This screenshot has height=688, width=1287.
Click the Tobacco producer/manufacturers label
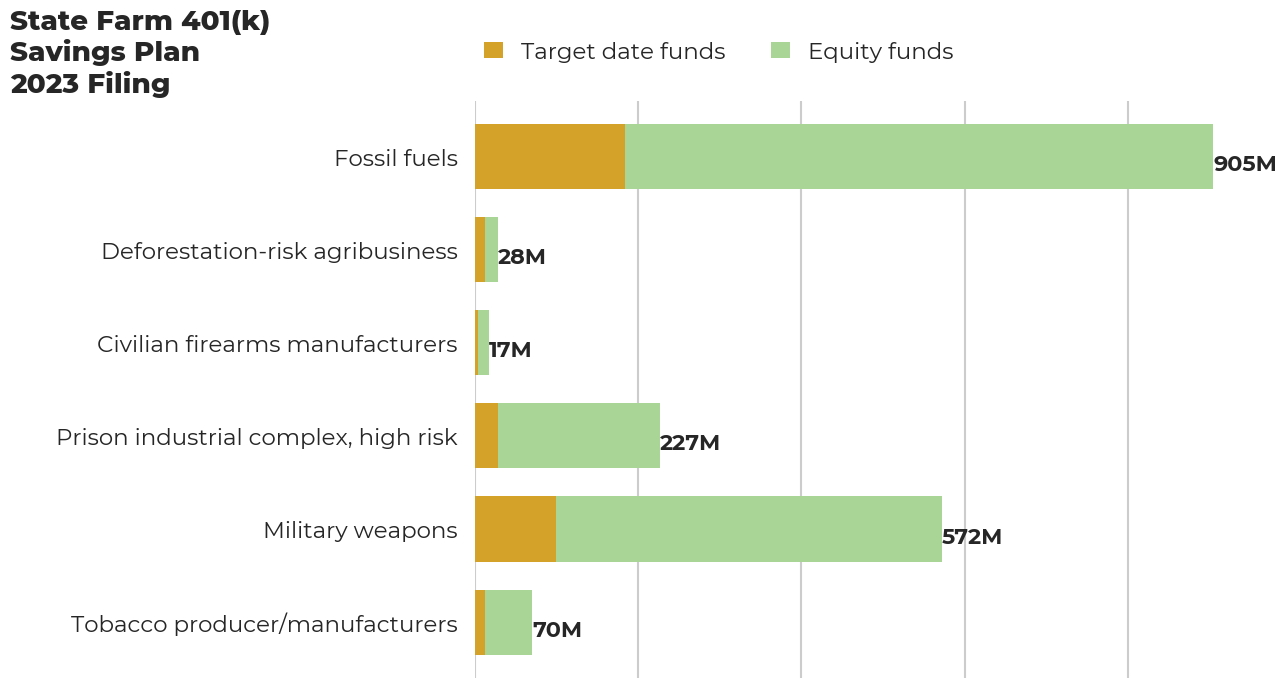[264, 624]
